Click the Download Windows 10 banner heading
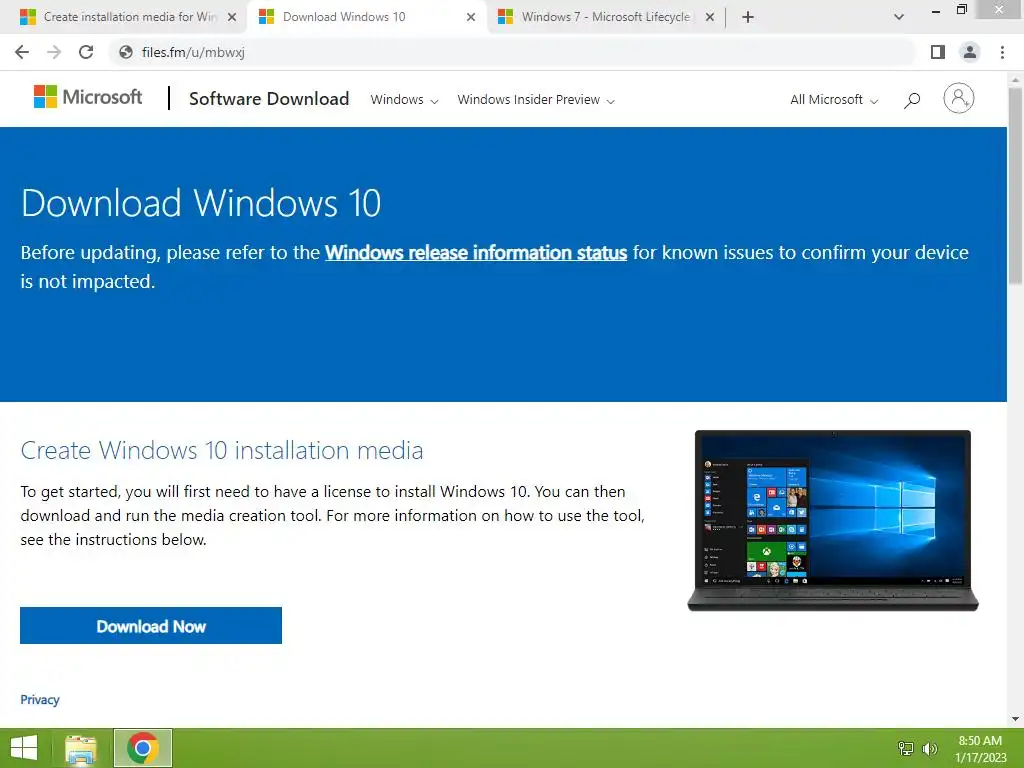The height and width of the screenshot is (768, 1024). [201, 202]
